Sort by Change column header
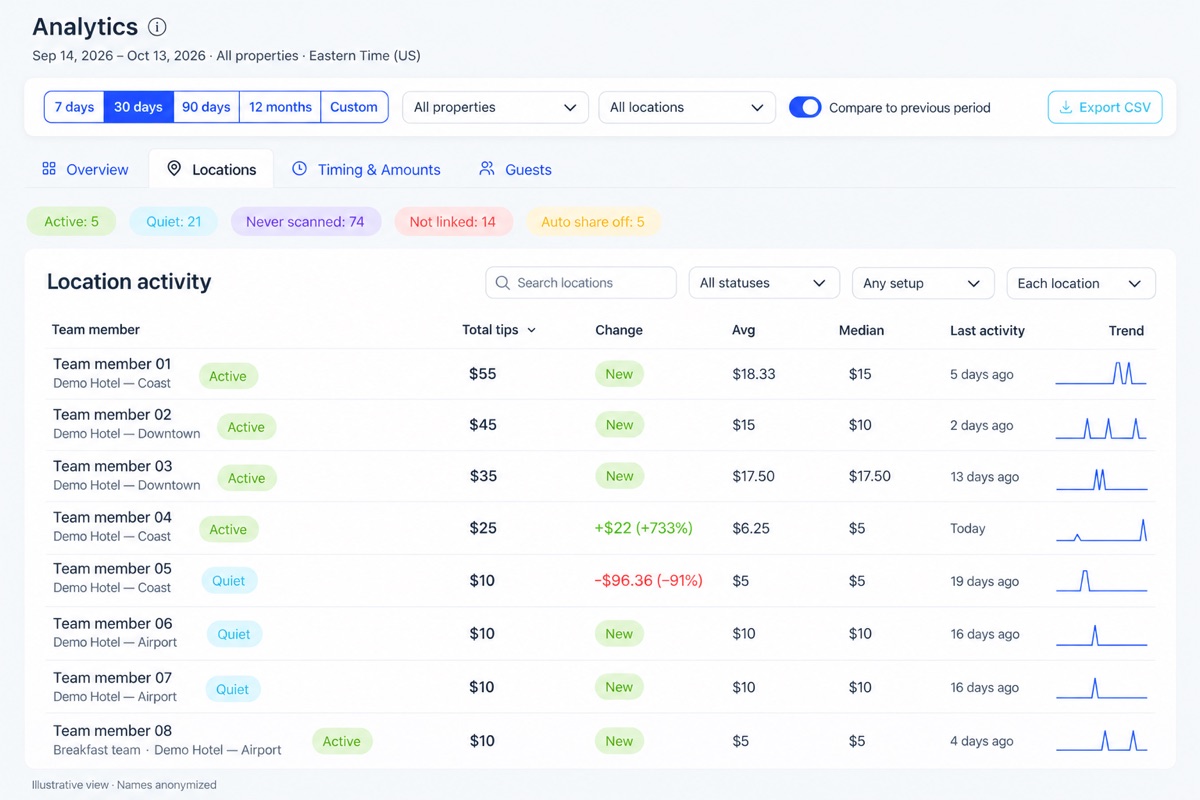The height and width of the screenshot is (800, 1200). click(x=619, y=330)
